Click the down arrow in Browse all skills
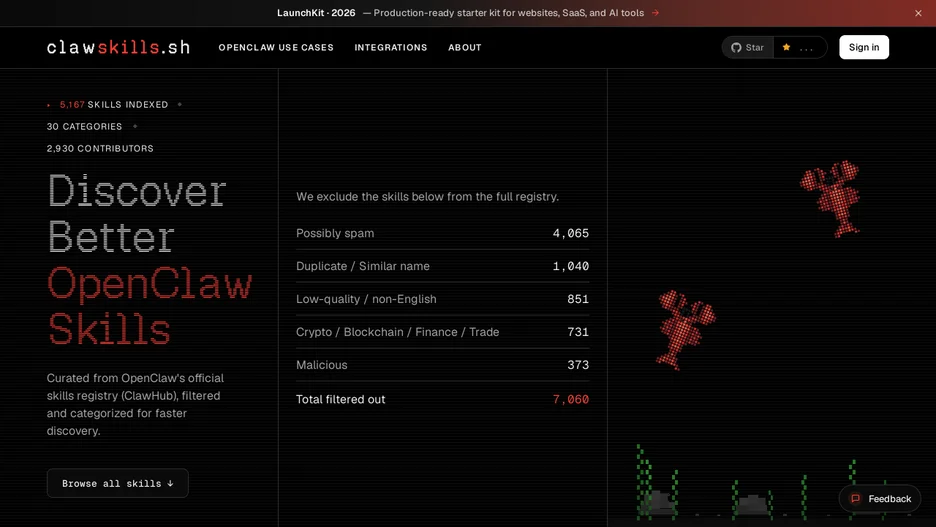This screenshot has height=527, width=936. click(170, 483)
